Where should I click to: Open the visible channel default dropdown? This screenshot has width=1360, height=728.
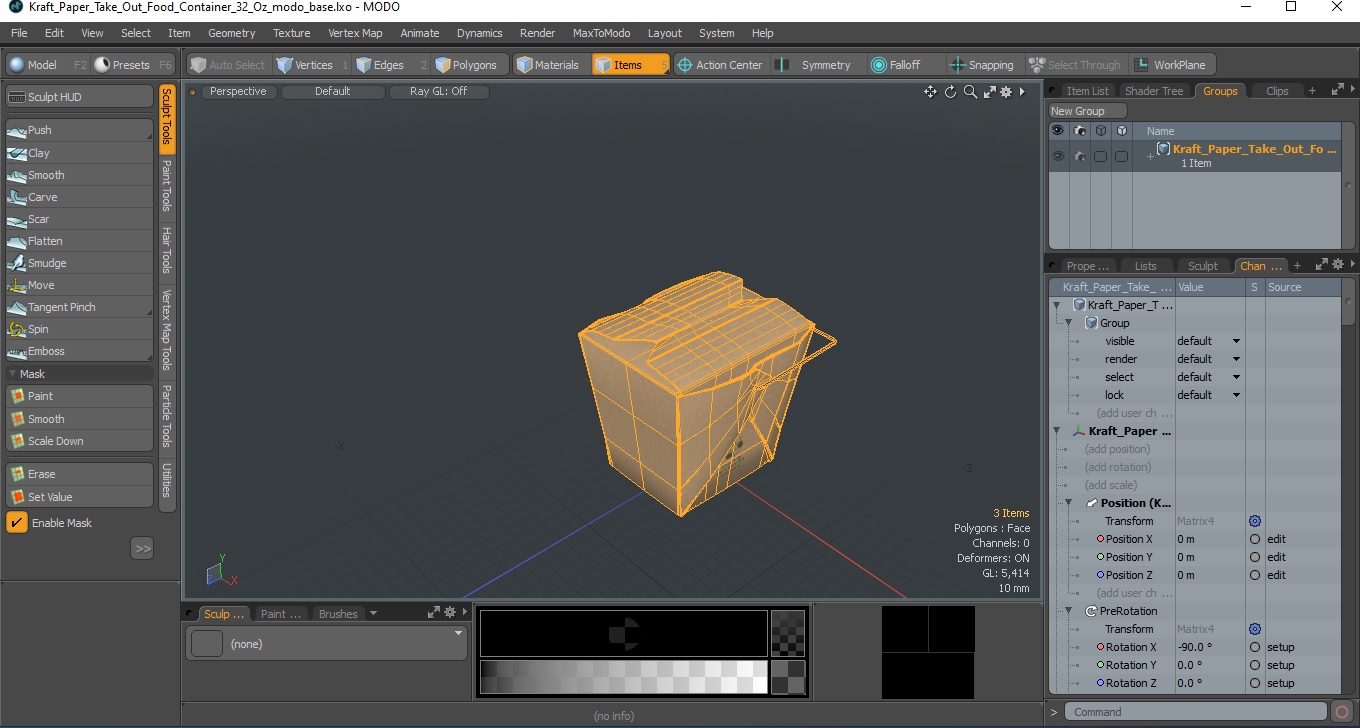tap(1209, 341)
